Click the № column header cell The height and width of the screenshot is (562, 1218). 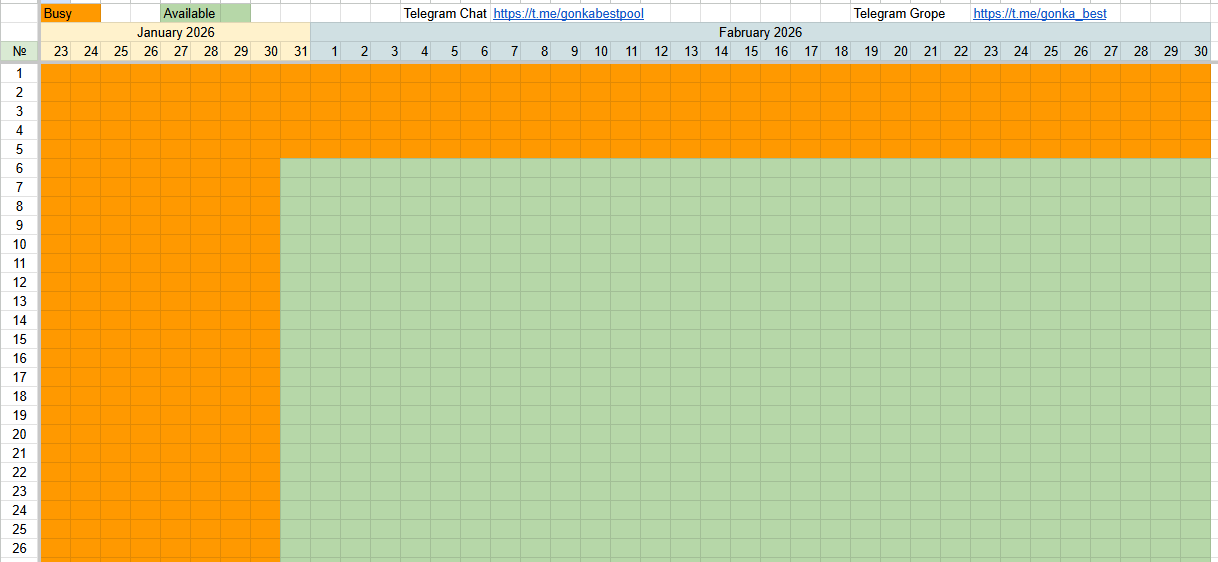pyautogui.click(x=20, y=51)
